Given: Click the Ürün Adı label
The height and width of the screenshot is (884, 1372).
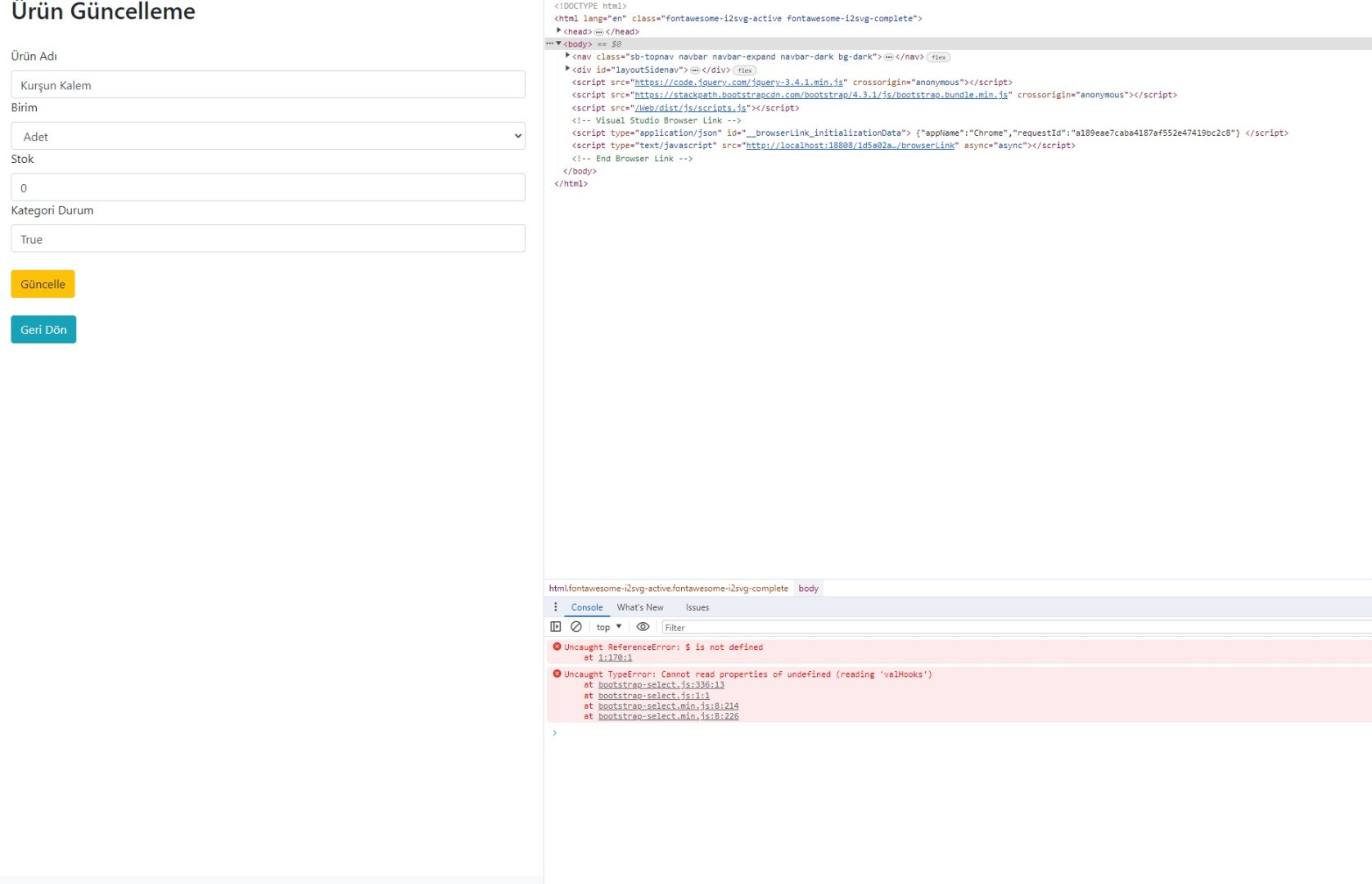Looking at the screenshot, I should [34, 56].
